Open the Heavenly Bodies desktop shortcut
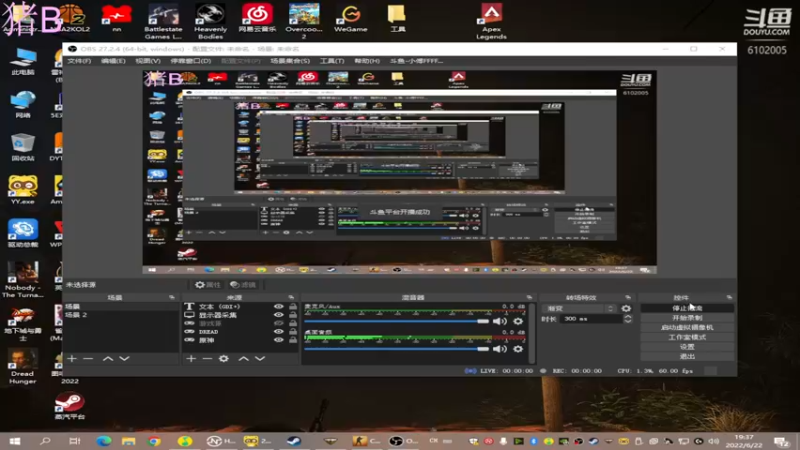The height and width of the screenshot is (450, 800). click(210, 21)
